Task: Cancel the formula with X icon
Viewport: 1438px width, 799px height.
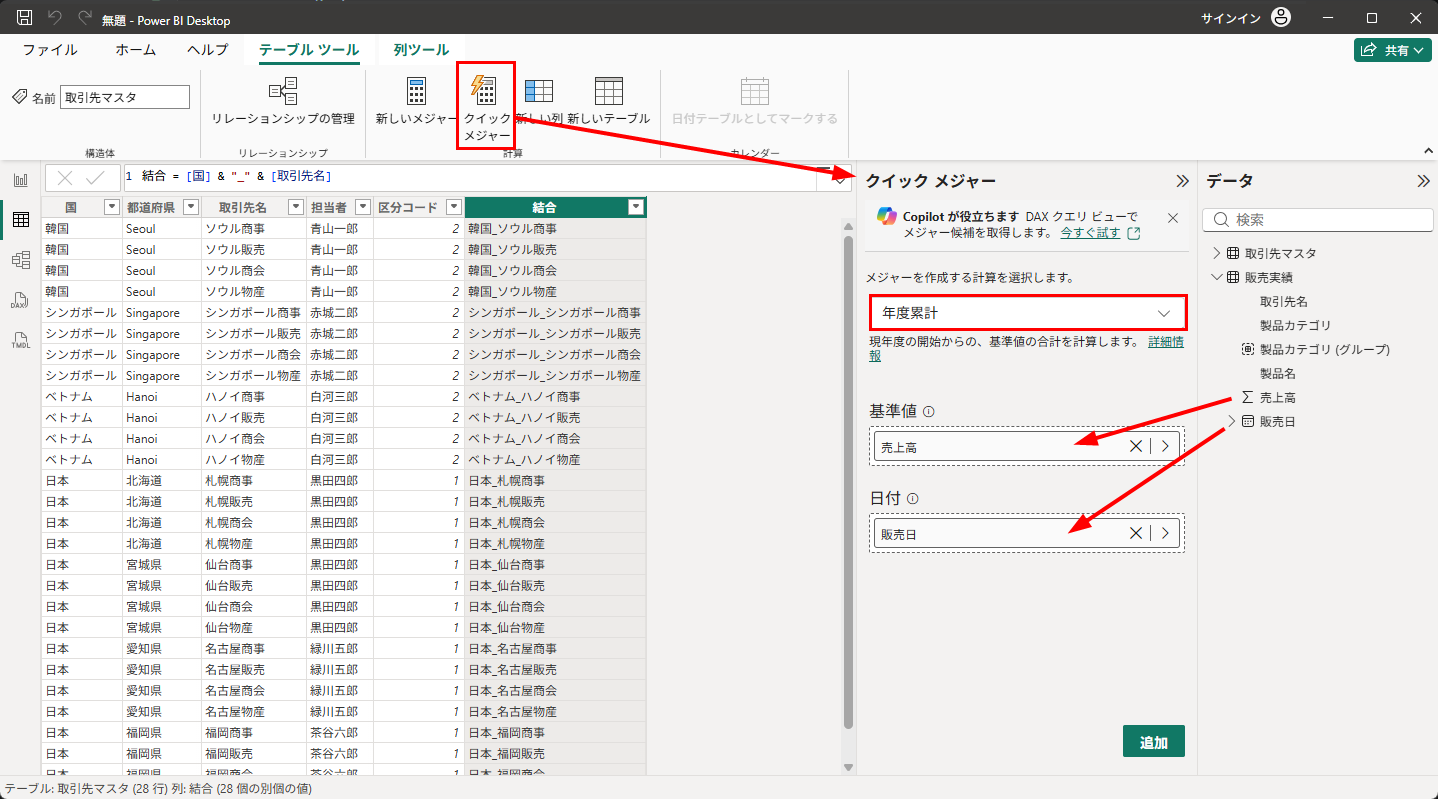Action: point(65,178)
